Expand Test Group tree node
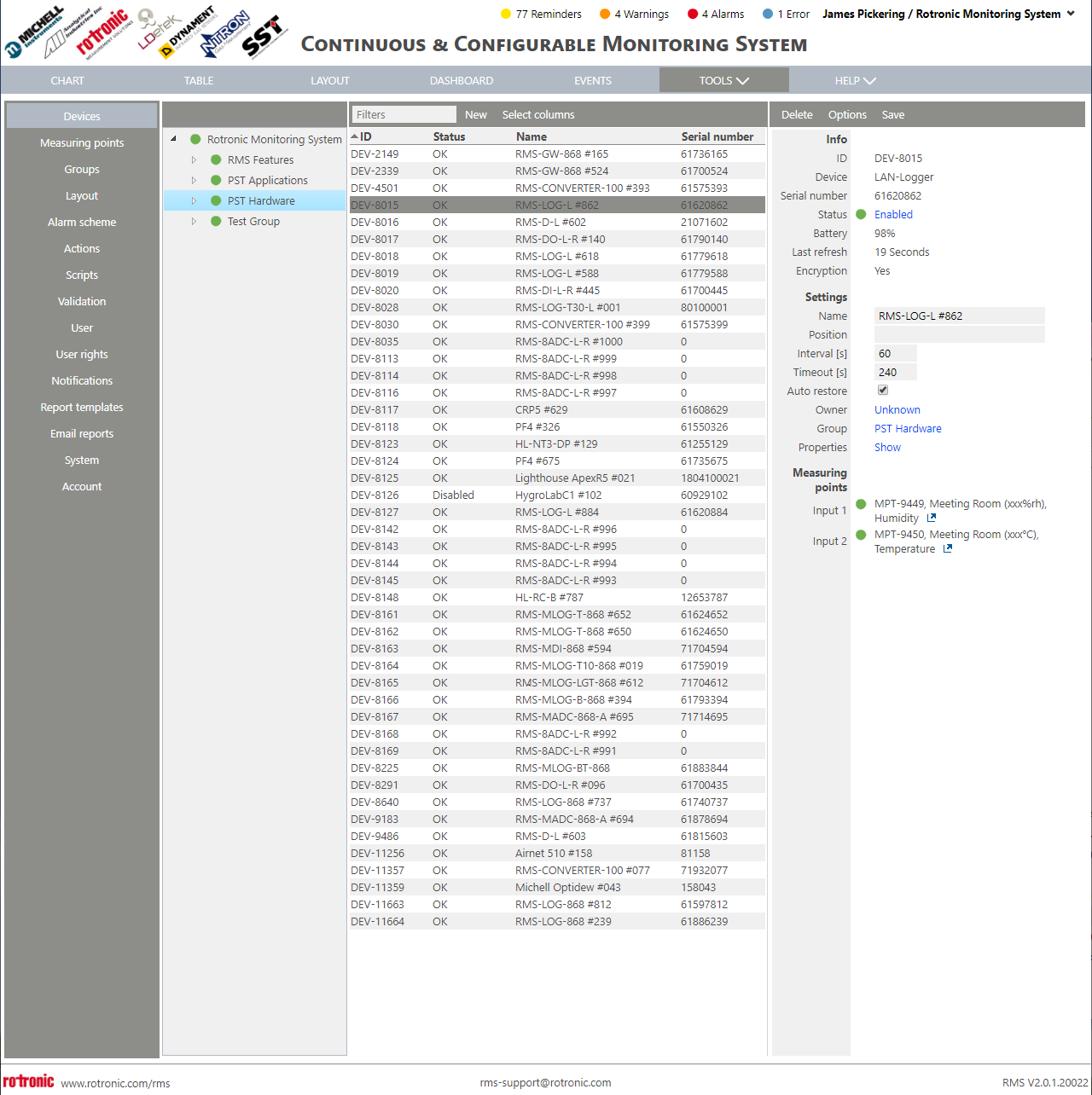 (x=194, y=221)
